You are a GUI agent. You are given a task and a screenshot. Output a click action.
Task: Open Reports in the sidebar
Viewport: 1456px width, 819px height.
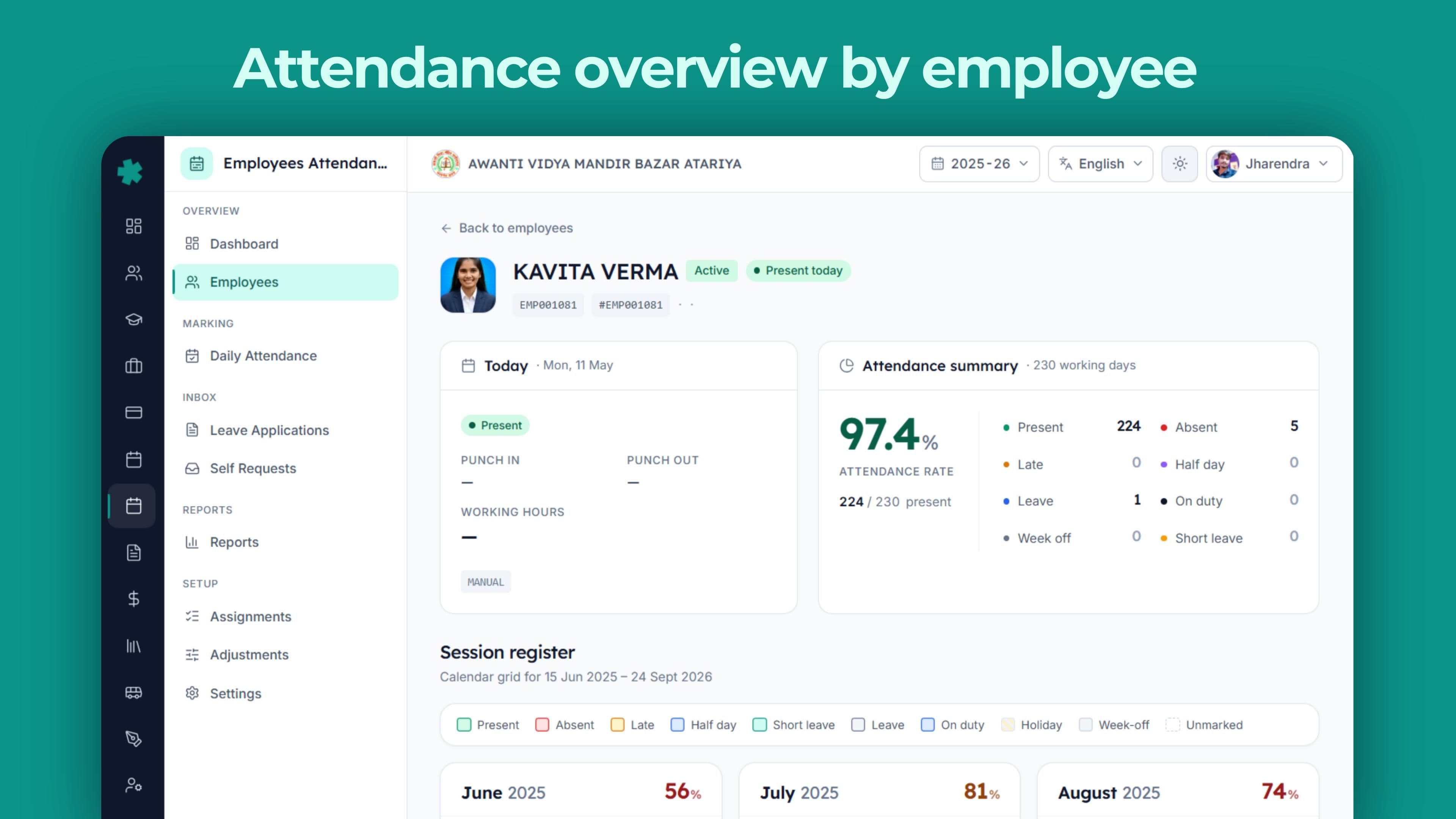[286, 542]
